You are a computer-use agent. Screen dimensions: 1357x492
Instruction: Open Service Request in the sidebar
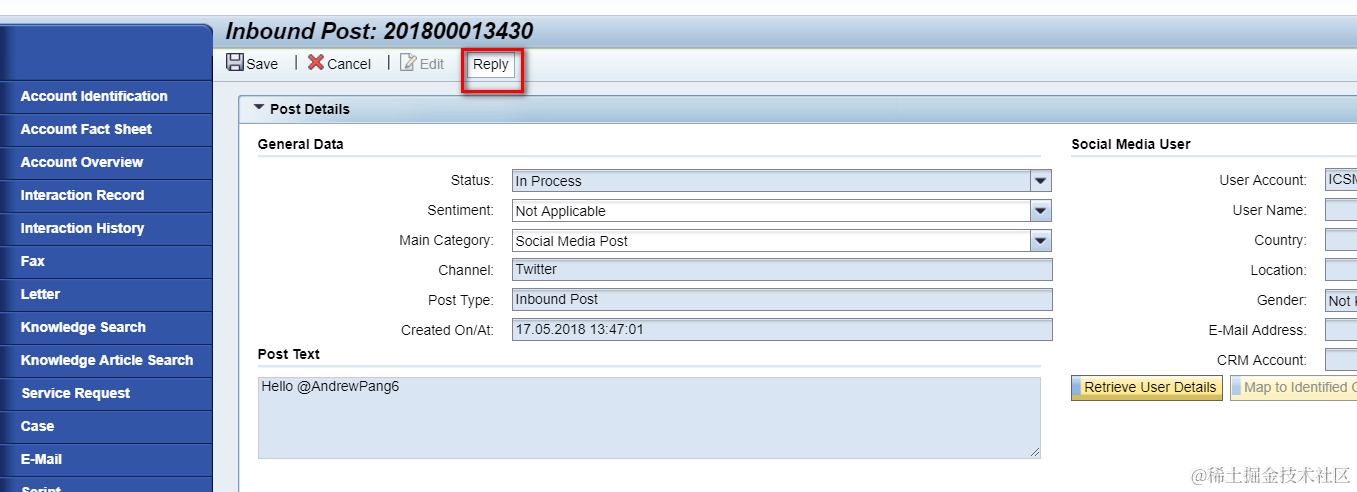[106, 394]
